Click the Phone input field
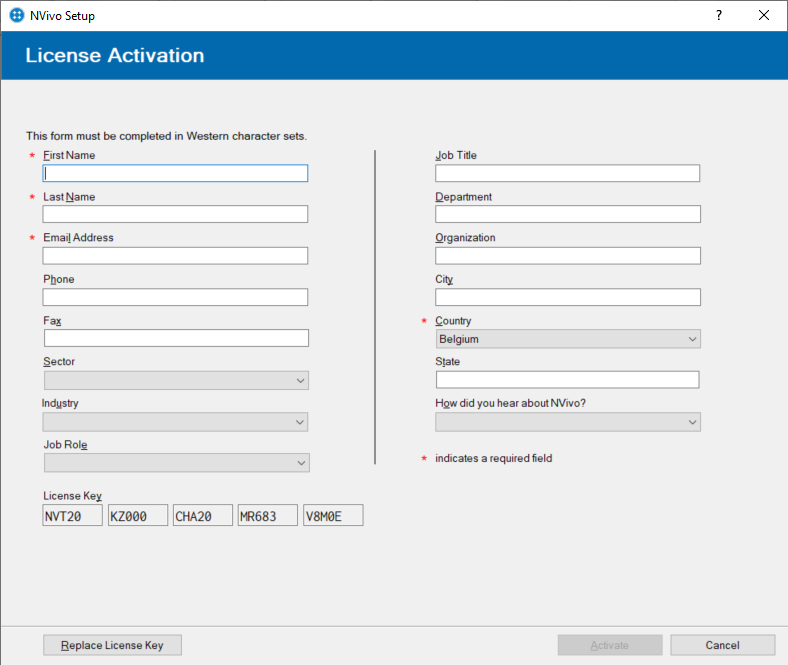Screen dimensions: 788x665 pos(175,297)
